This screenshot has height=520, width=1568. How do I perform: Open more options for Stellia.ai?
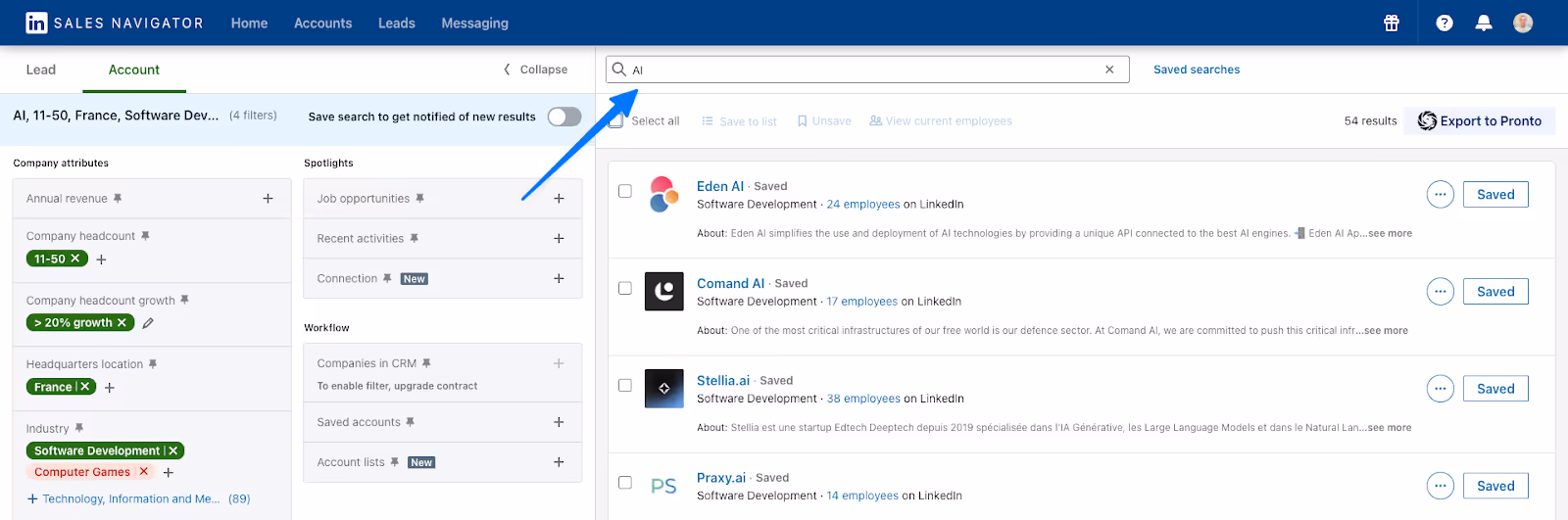tap(1440, 389)
